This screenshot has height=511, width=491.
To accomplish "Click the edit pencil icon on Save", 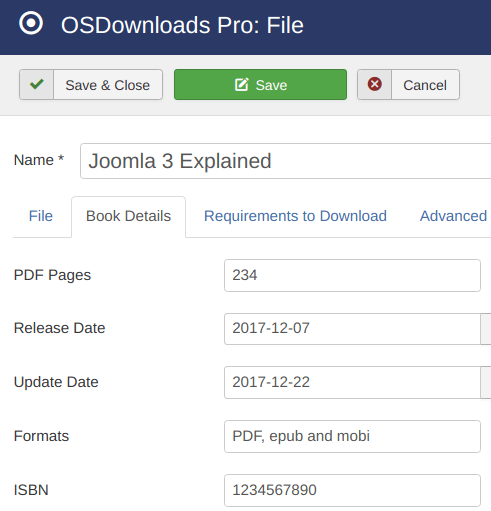I will 242,84.
